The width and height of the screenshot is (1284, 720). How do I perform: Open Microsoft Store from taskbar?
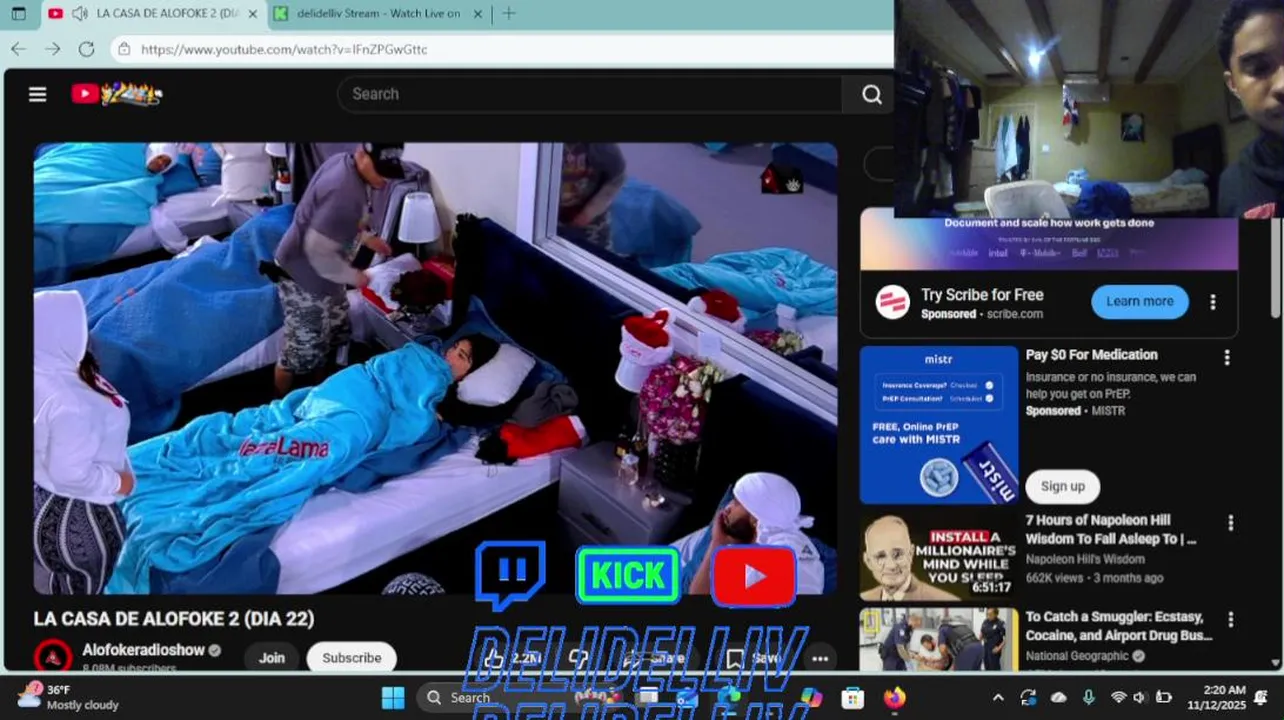(852, 697)
